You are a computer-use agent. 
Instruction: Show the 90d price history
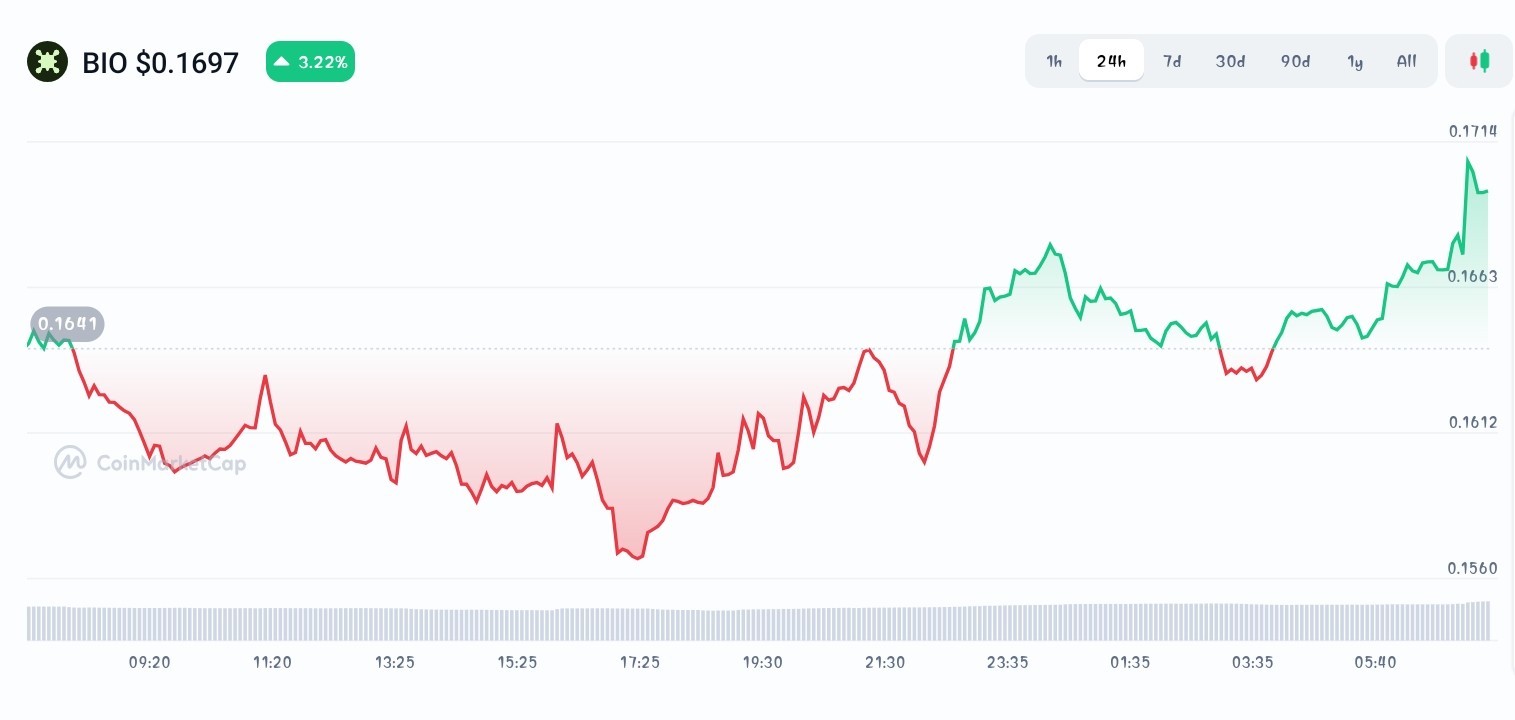click(x=1295, y=61)
